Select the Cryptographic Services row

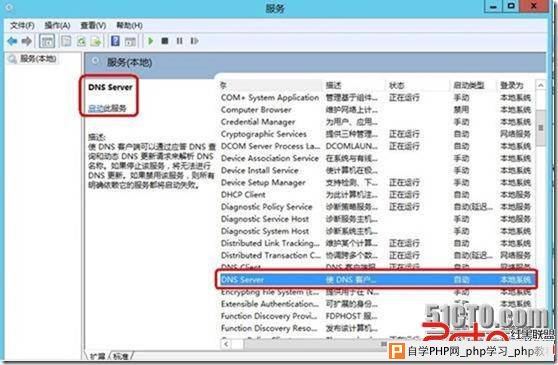click(376, 134)
